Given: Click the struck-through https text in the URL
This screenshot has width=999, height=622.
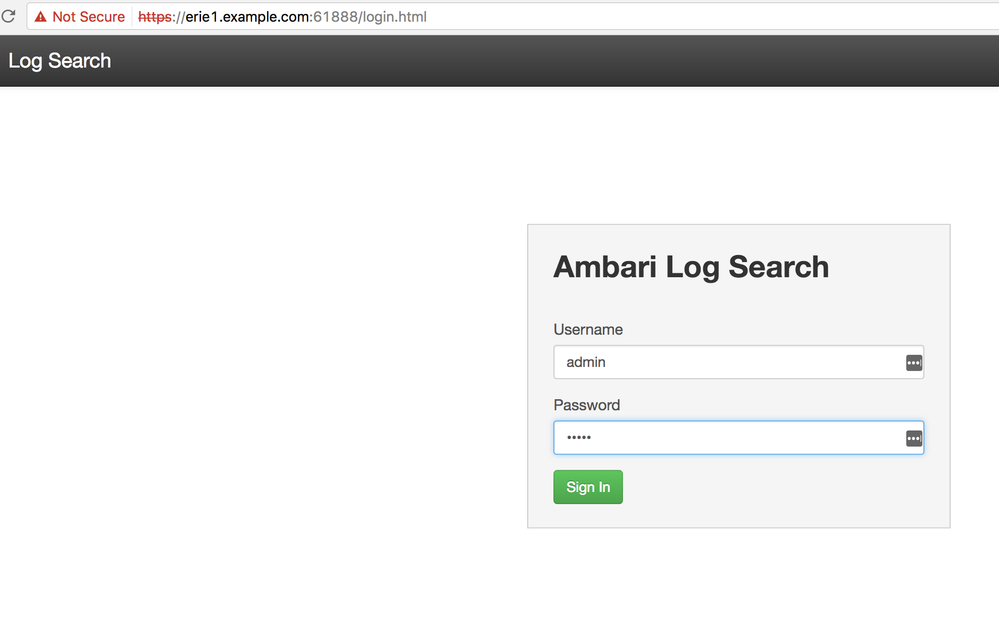Looking at the screenshot, I should [x=152, y=16].
